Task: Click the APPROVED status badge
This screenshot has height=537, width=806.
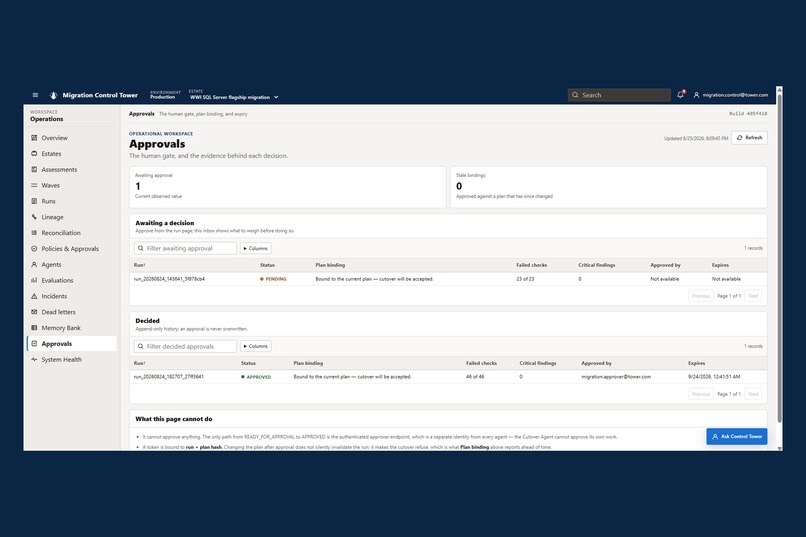Action: (x=256, y=377)
